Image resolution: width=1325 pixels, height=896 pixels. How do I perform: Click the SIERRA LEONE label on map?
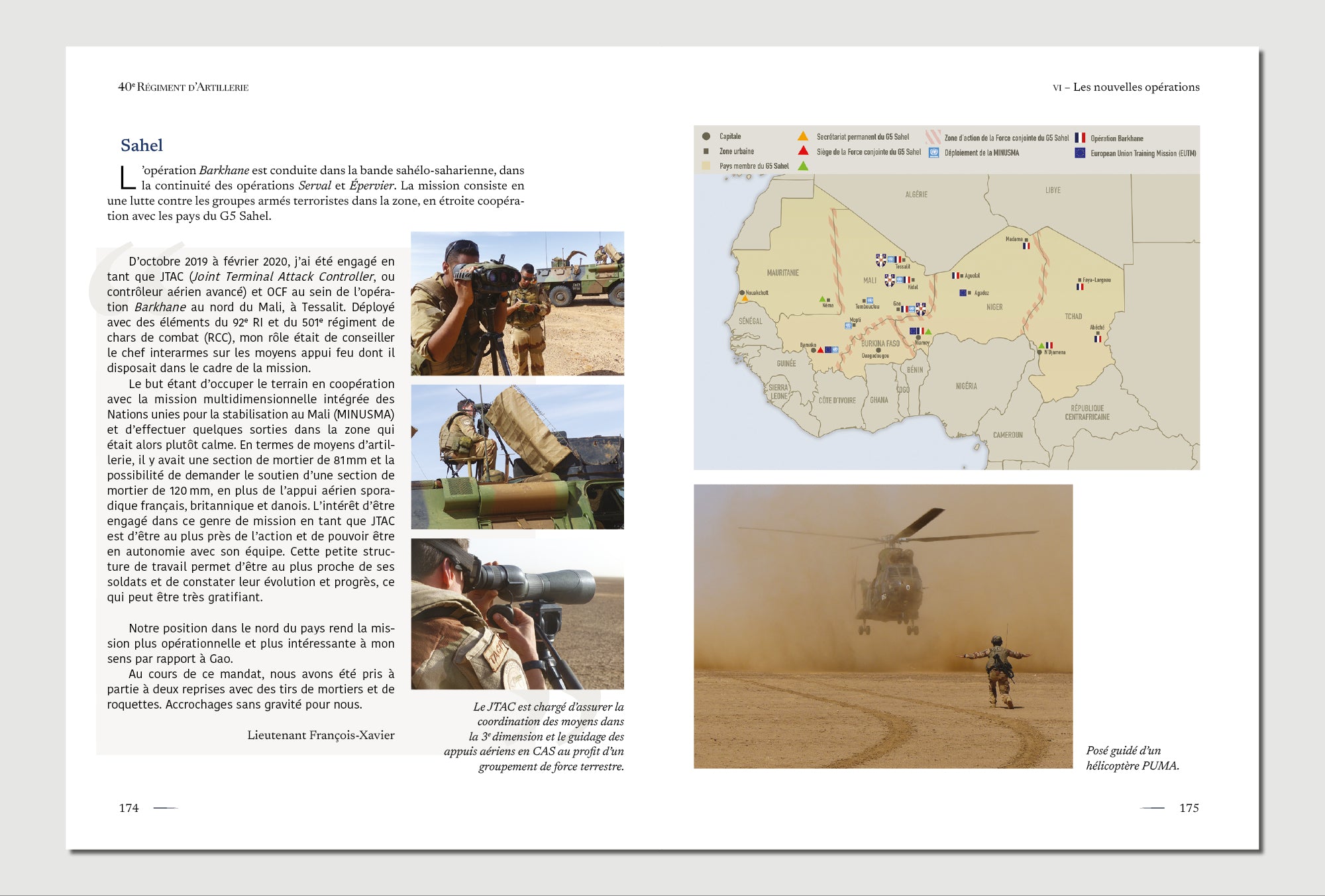778,392
